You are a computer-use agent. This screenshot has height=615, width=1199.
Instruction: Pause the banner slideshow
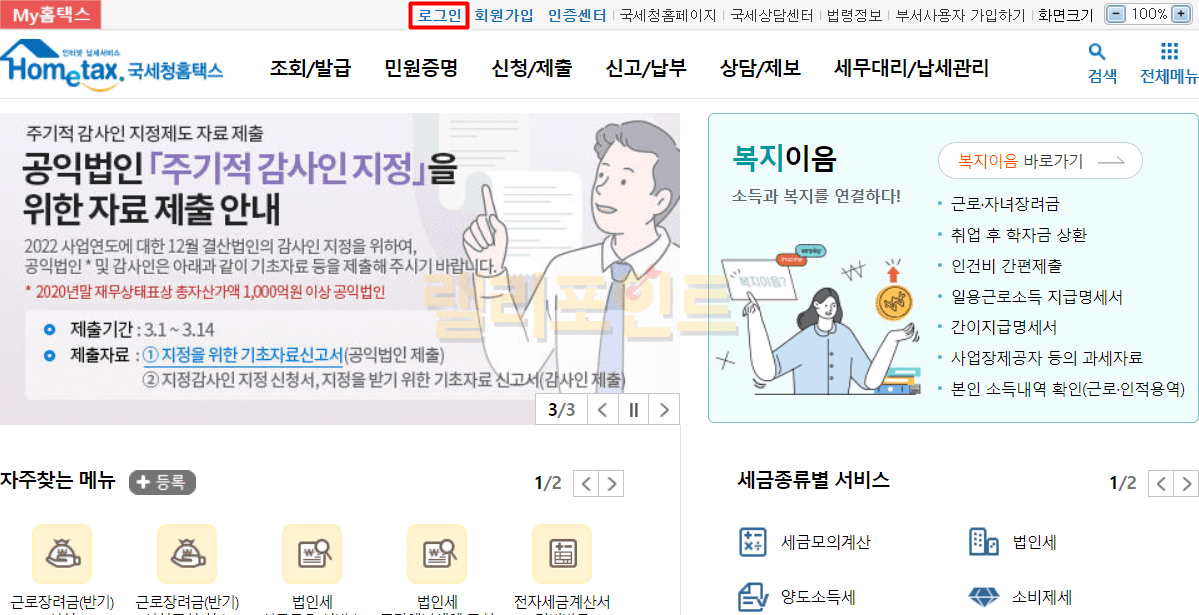pyautogui.click(x=632, y=410)
